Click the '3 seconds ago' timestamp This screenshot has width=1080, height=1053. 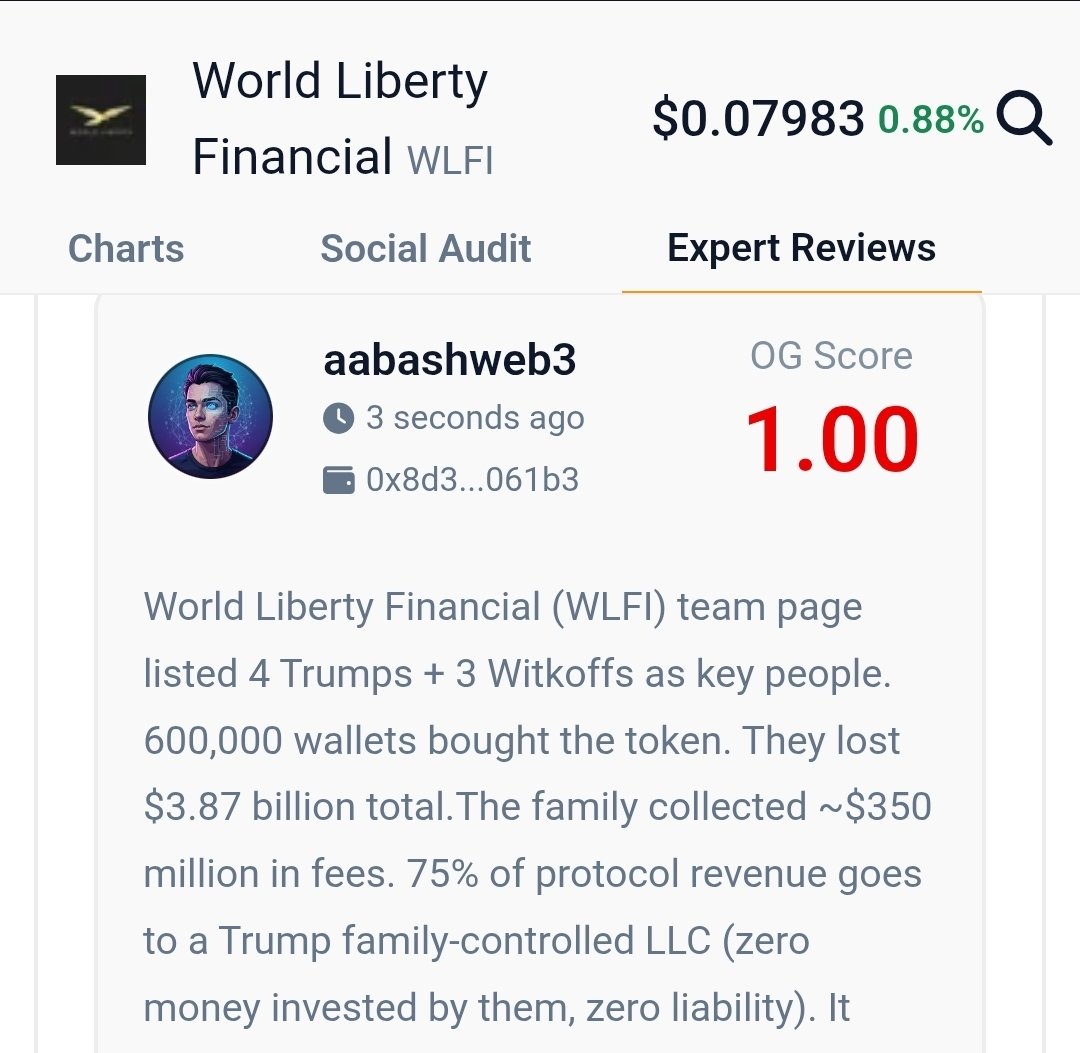coord(475,418)
